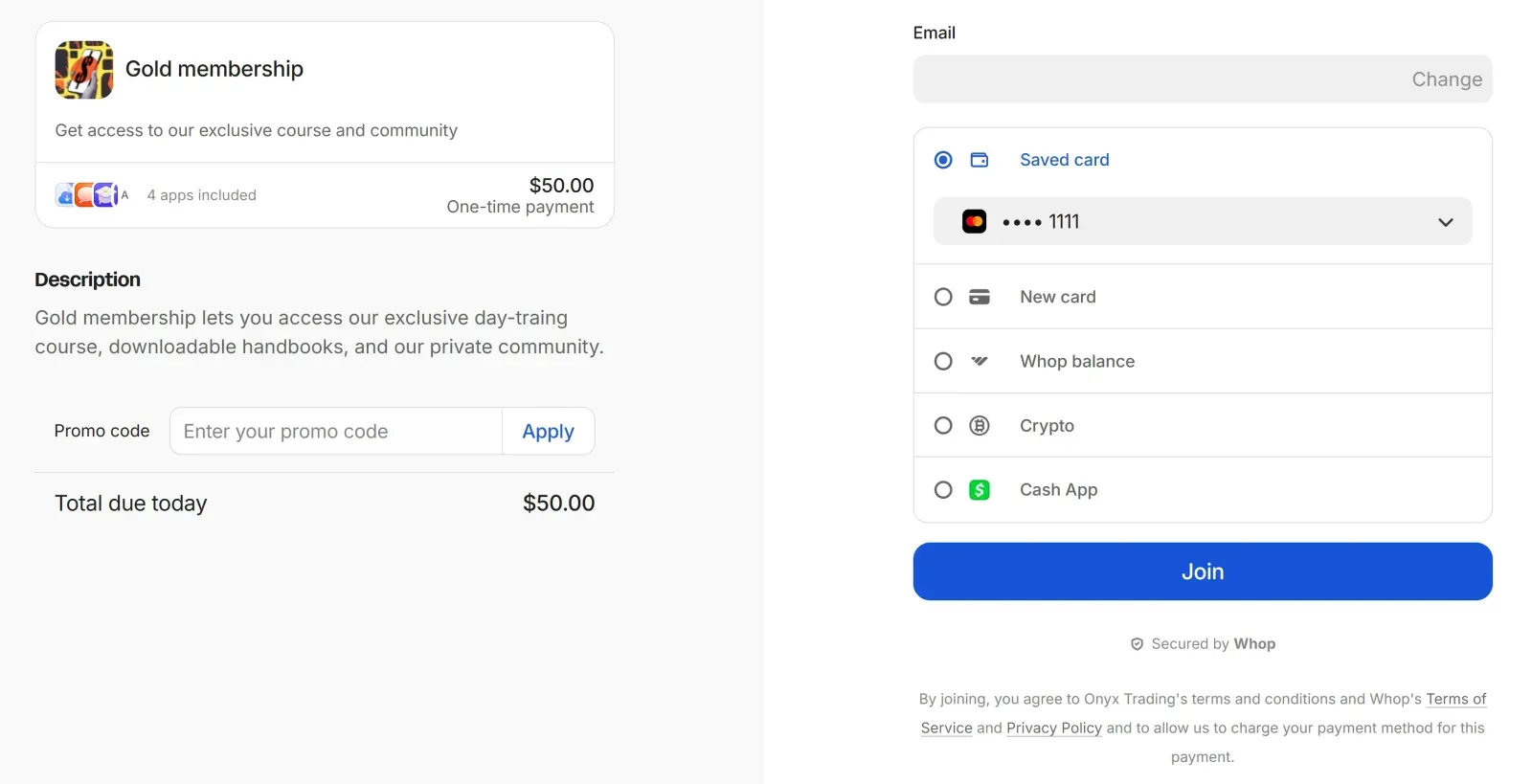
Task: Click Change next to the email field
Action: [1446, 79]
